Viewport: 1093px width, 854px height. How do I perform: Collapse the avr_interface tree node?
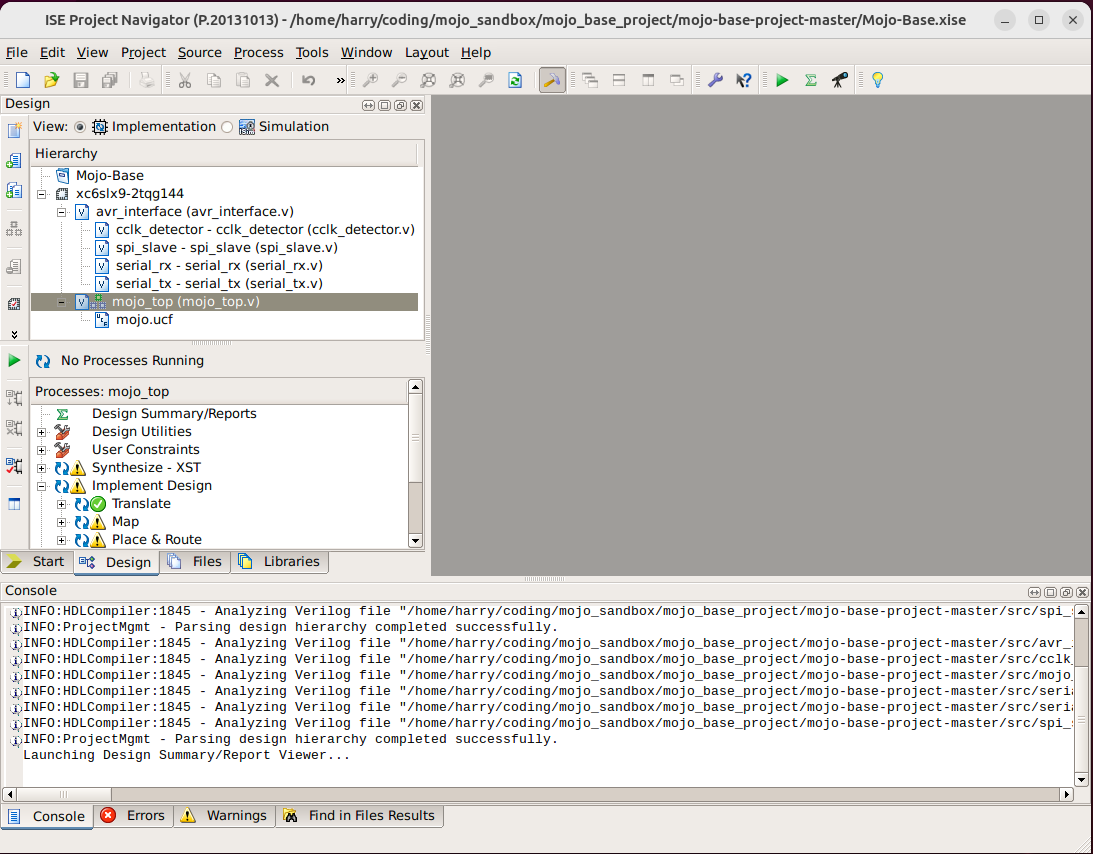pos(61,212)
